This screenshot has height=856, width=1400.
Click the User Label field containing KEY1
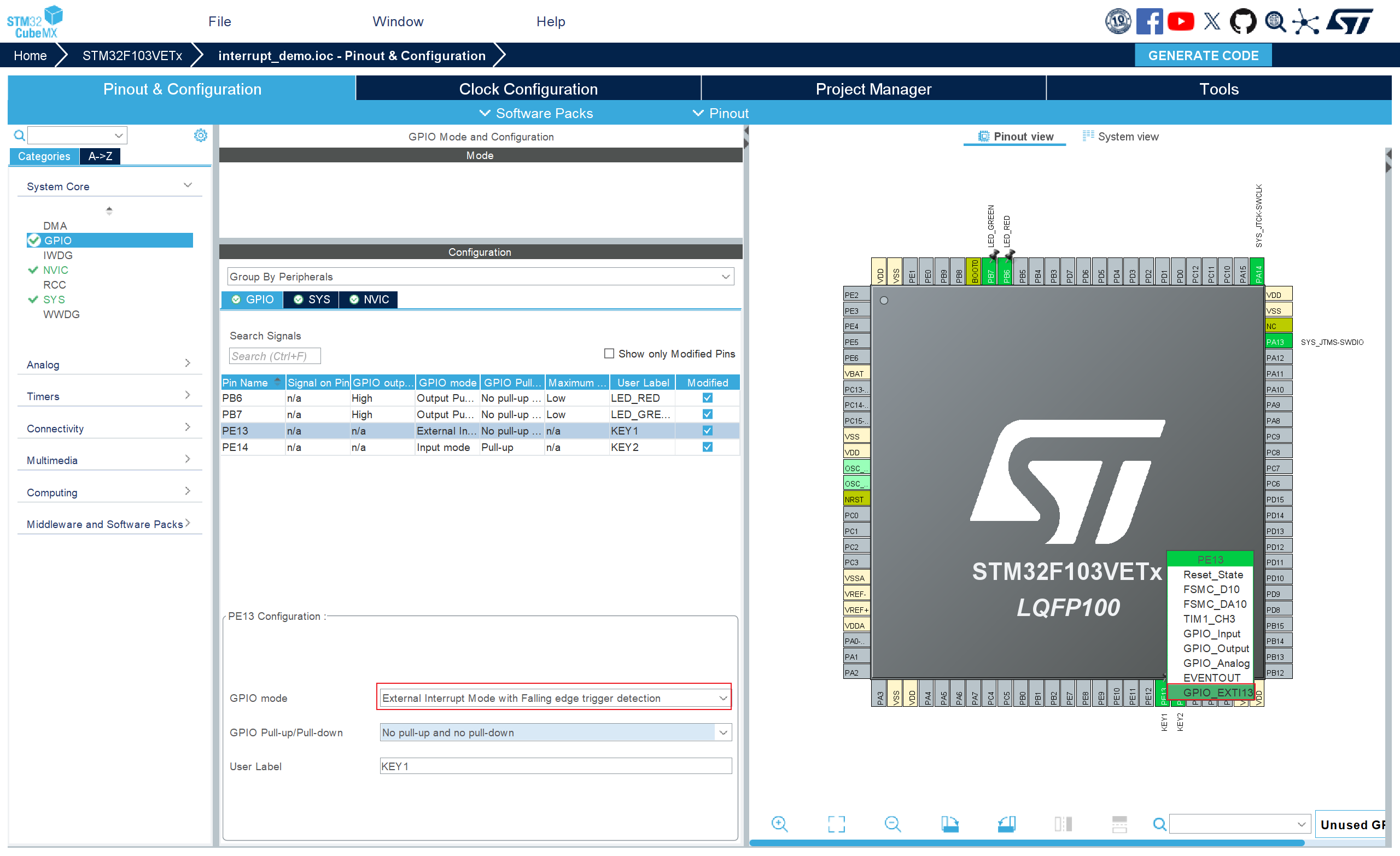point(555,766)
